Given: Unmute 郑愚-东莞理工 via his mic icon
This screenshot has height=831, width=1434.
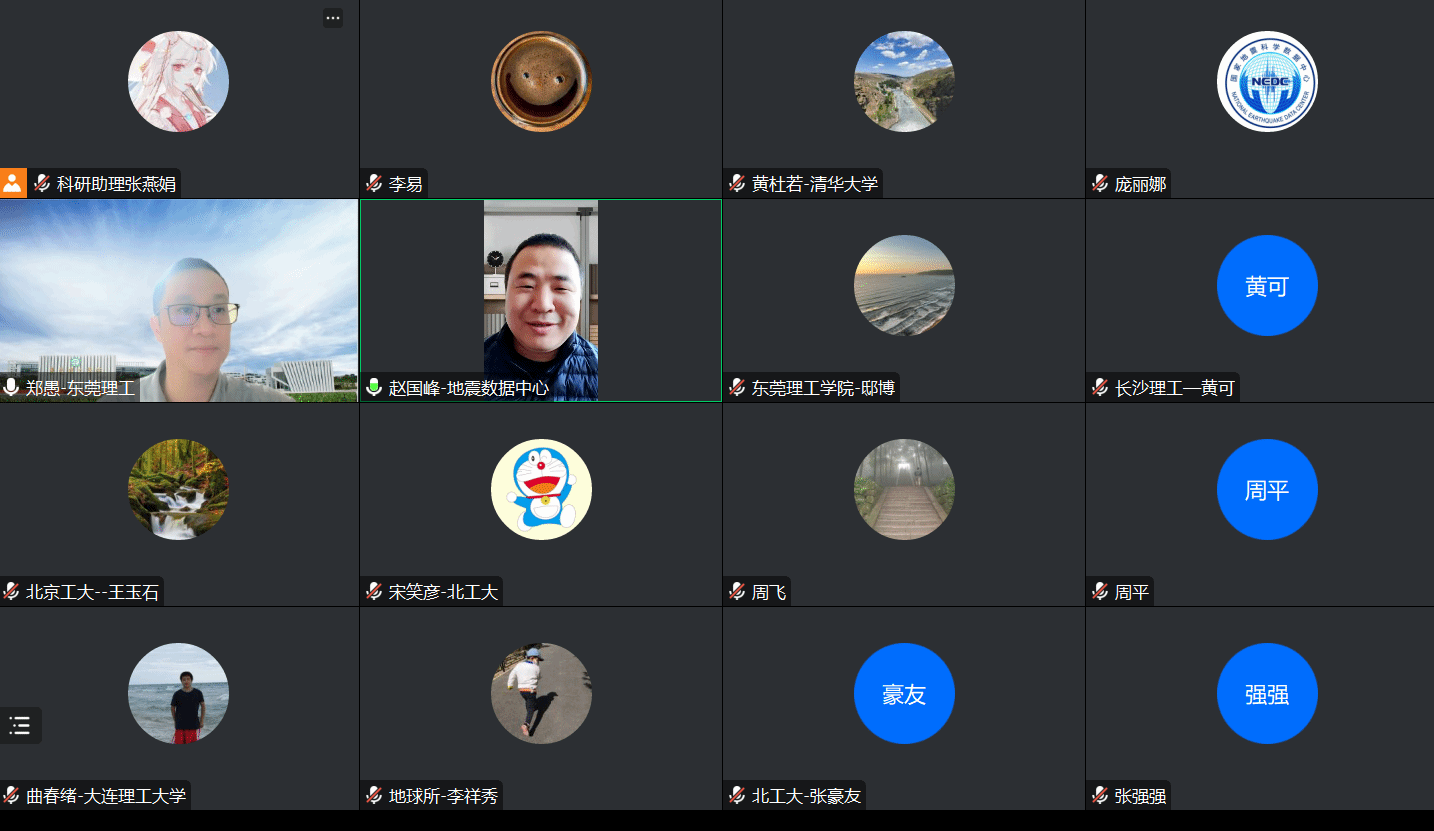Looking at the screenshot, I should pos(10,388).
